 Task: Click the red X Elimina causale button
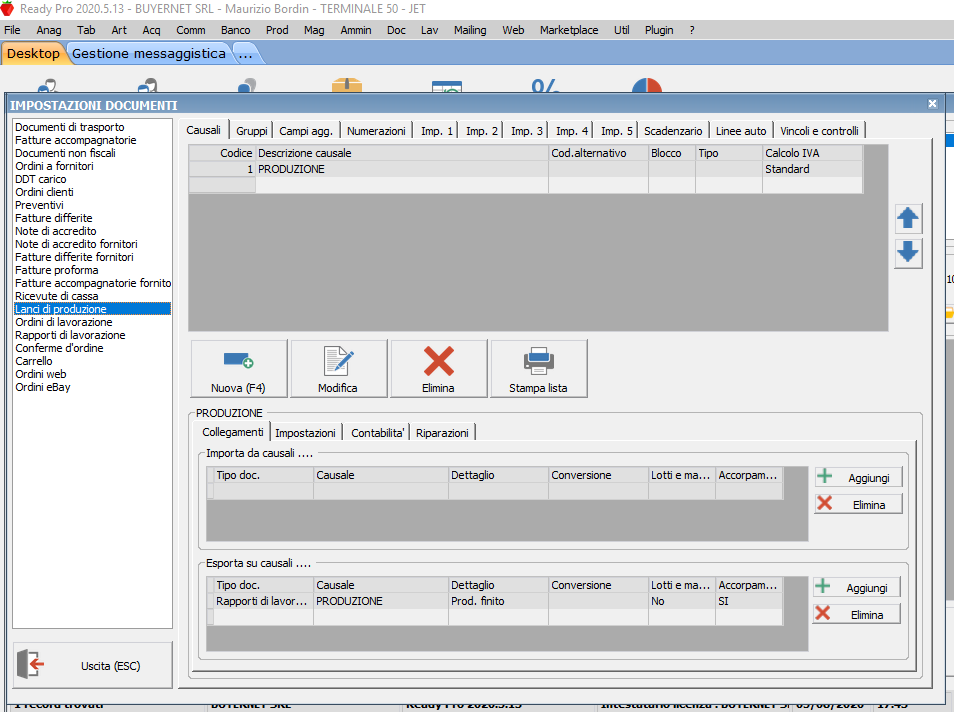pos(438,369)
